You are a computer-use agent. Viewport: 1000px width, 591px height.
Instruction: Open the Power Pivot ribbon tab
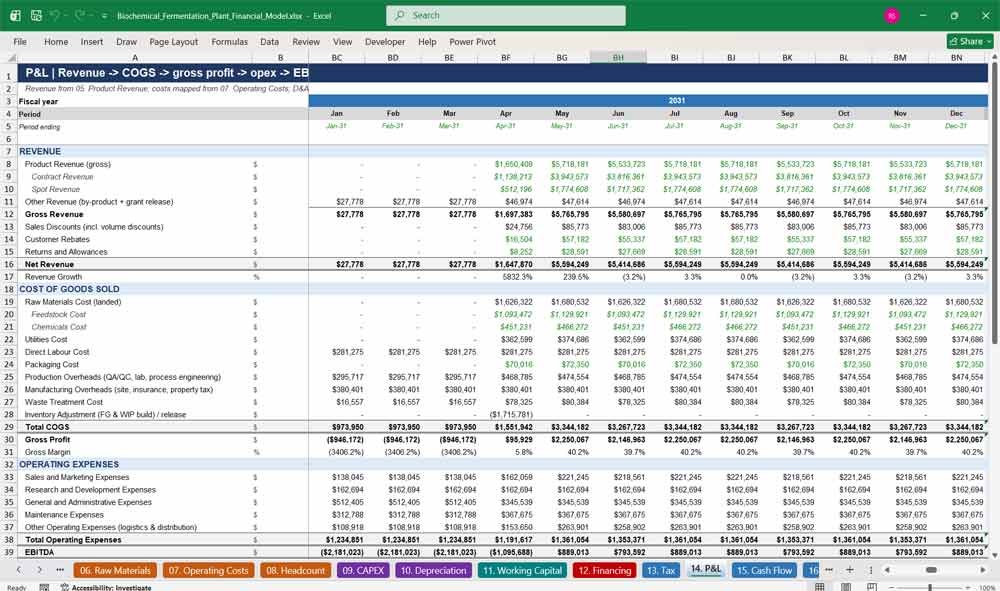473,41
